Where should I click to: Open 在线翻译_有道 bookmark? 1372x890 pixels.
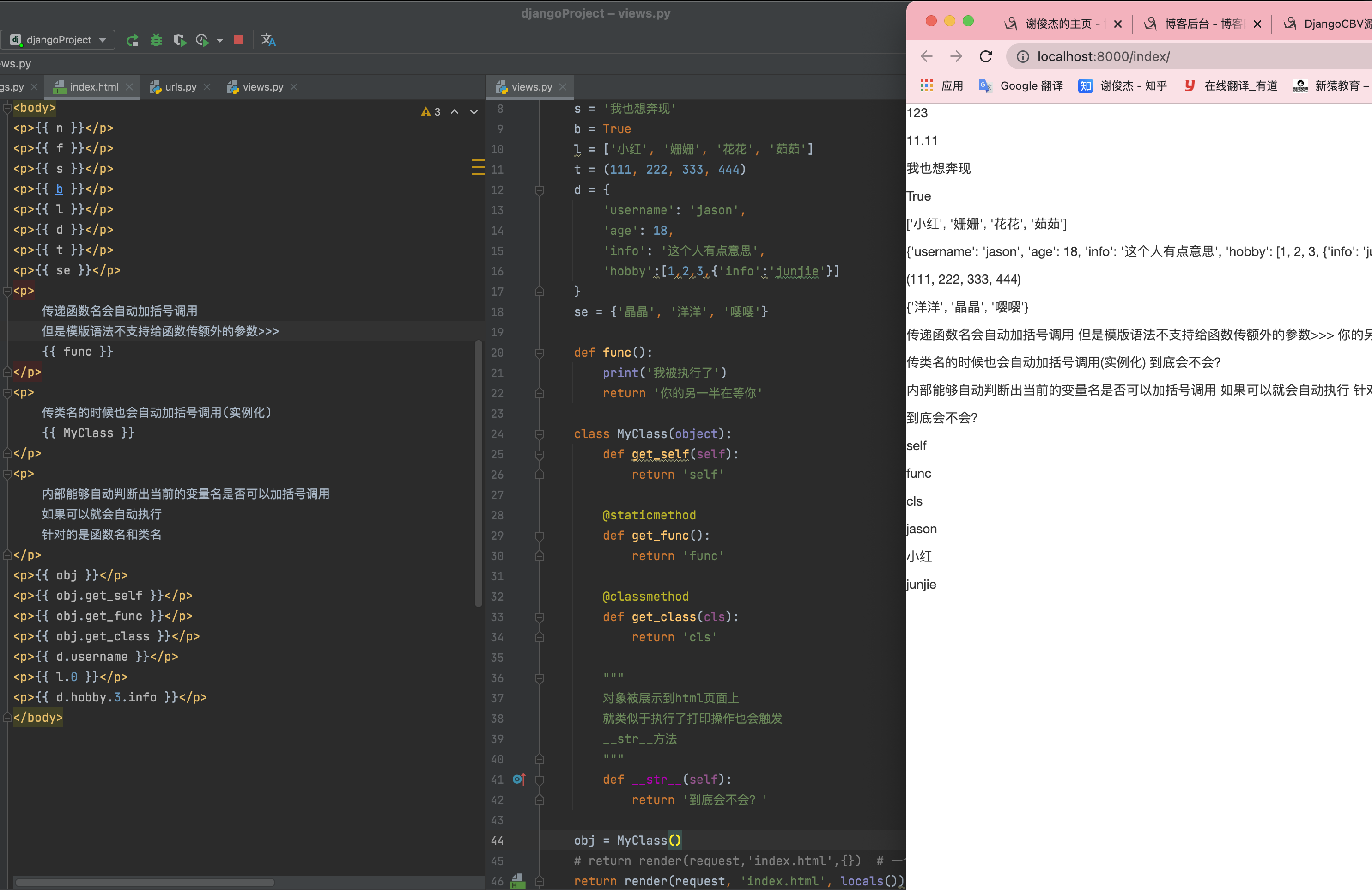click(1230, 86)
